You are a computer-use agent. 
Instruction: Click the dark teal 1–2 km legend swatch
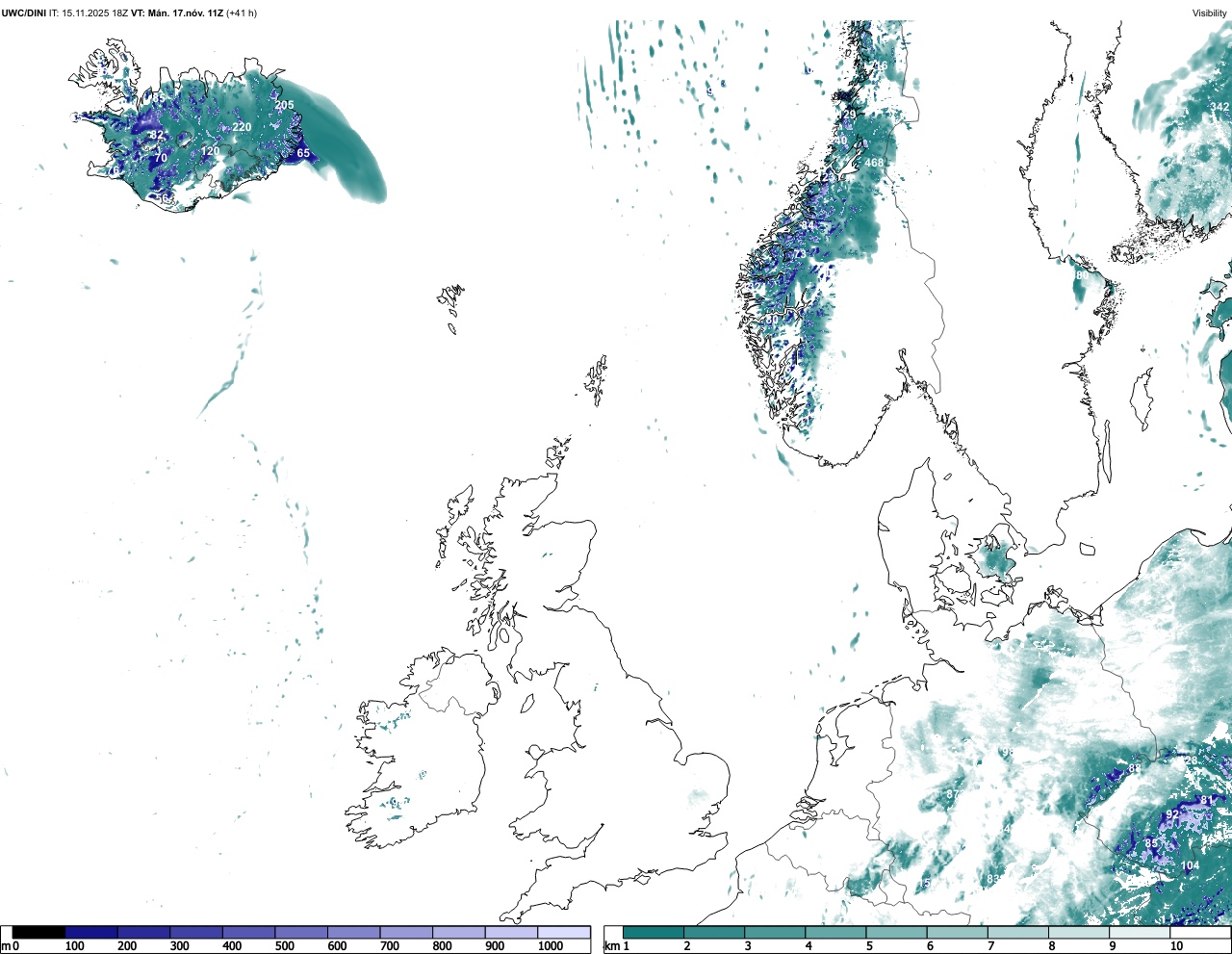point(654,933)
